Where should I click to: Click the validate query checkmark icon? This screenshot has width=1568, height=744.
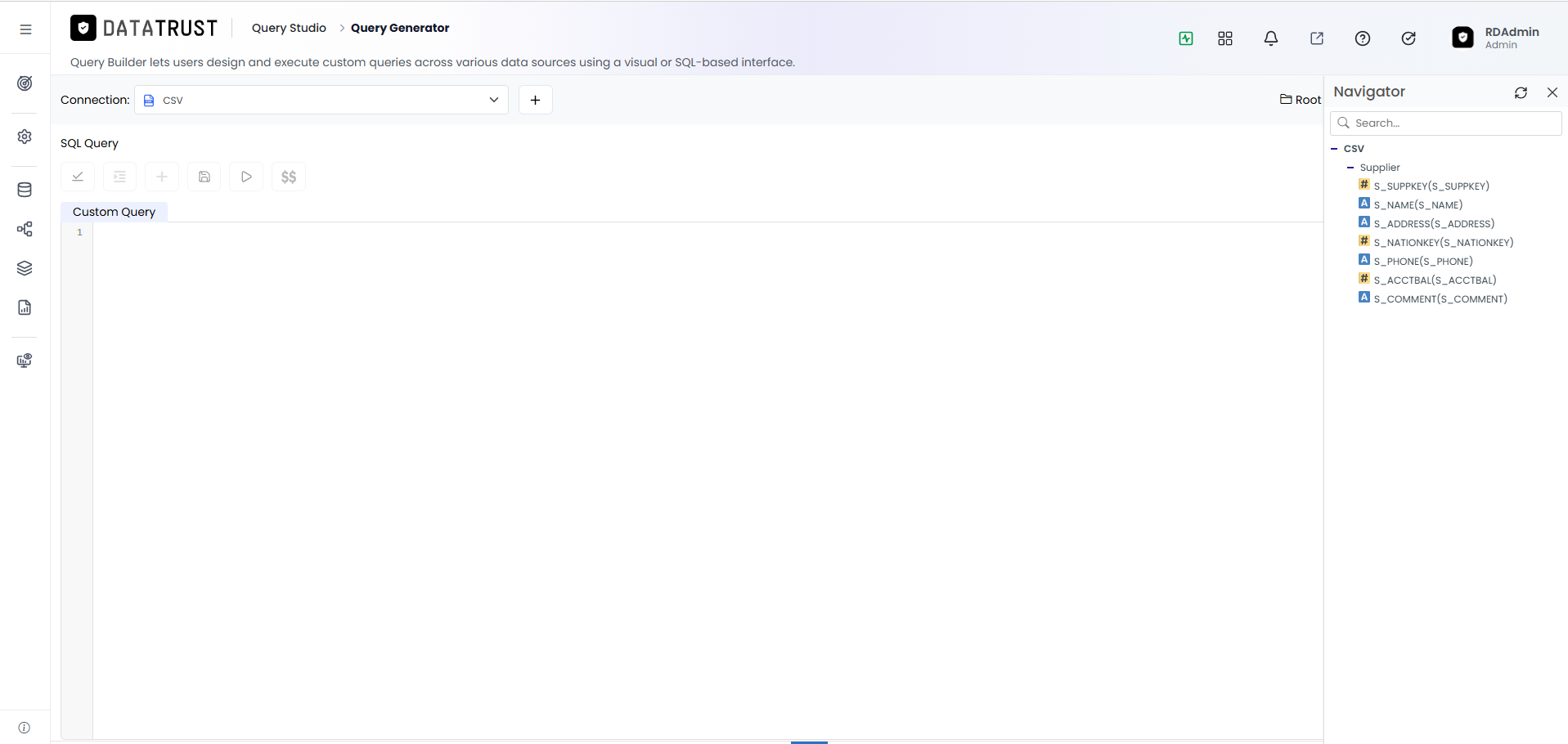coord(78,177)
